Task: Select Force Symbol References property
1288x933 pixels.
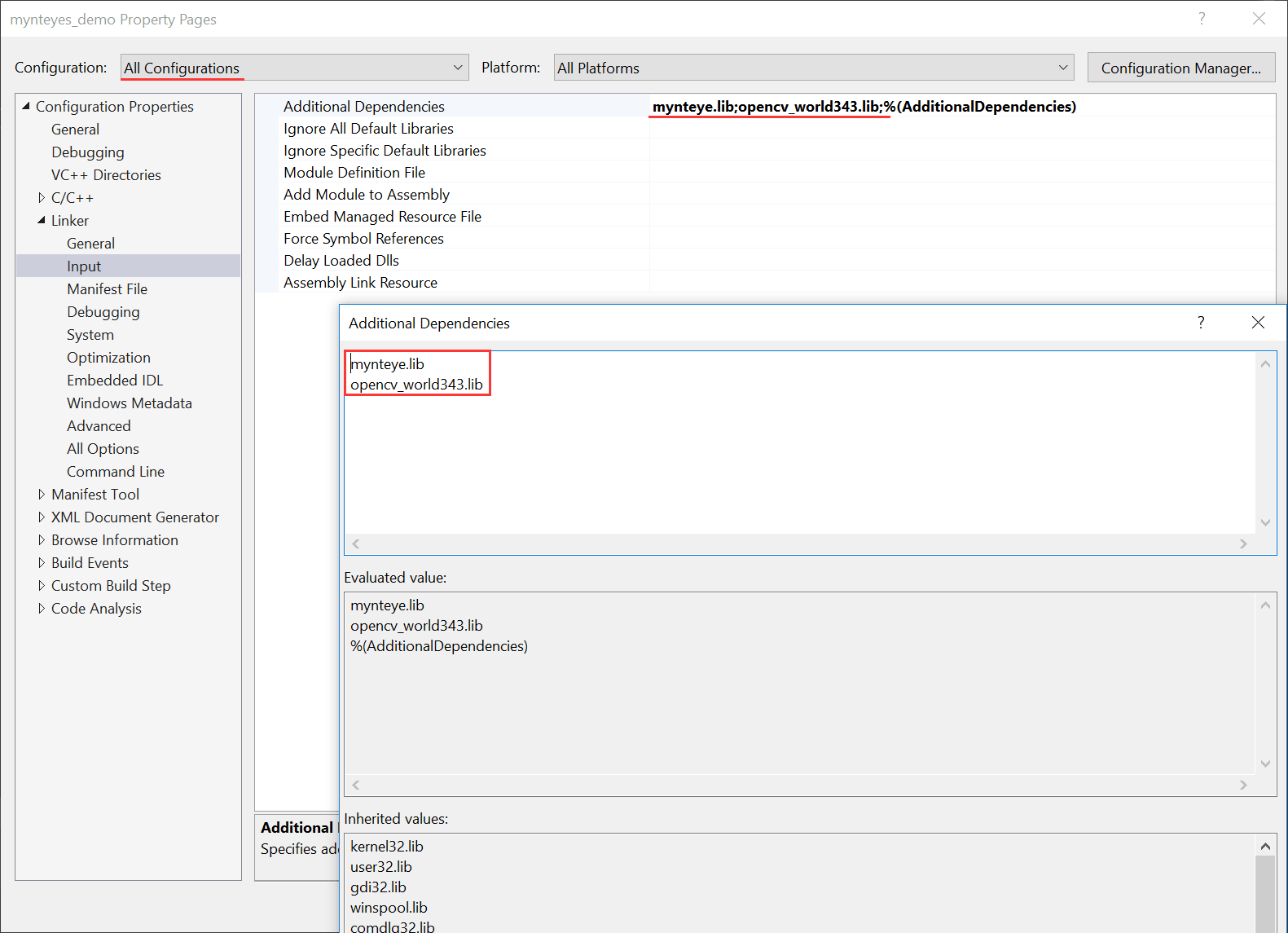Action: [x=363, y=239]
